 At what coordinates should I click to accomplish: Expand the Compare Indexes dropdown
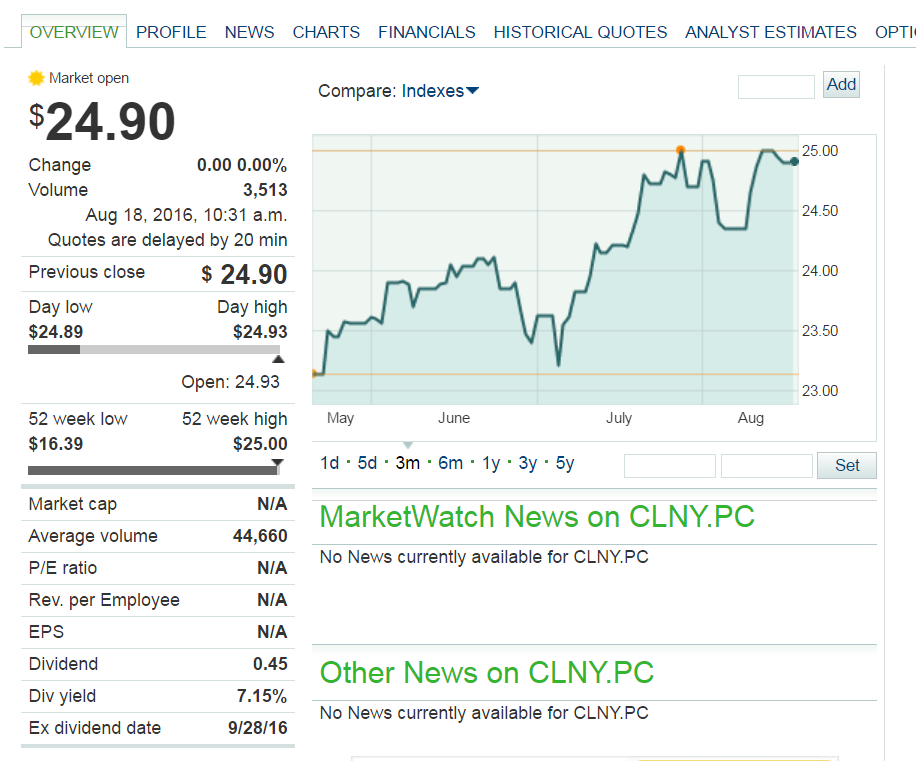click(x=441, y=91)
